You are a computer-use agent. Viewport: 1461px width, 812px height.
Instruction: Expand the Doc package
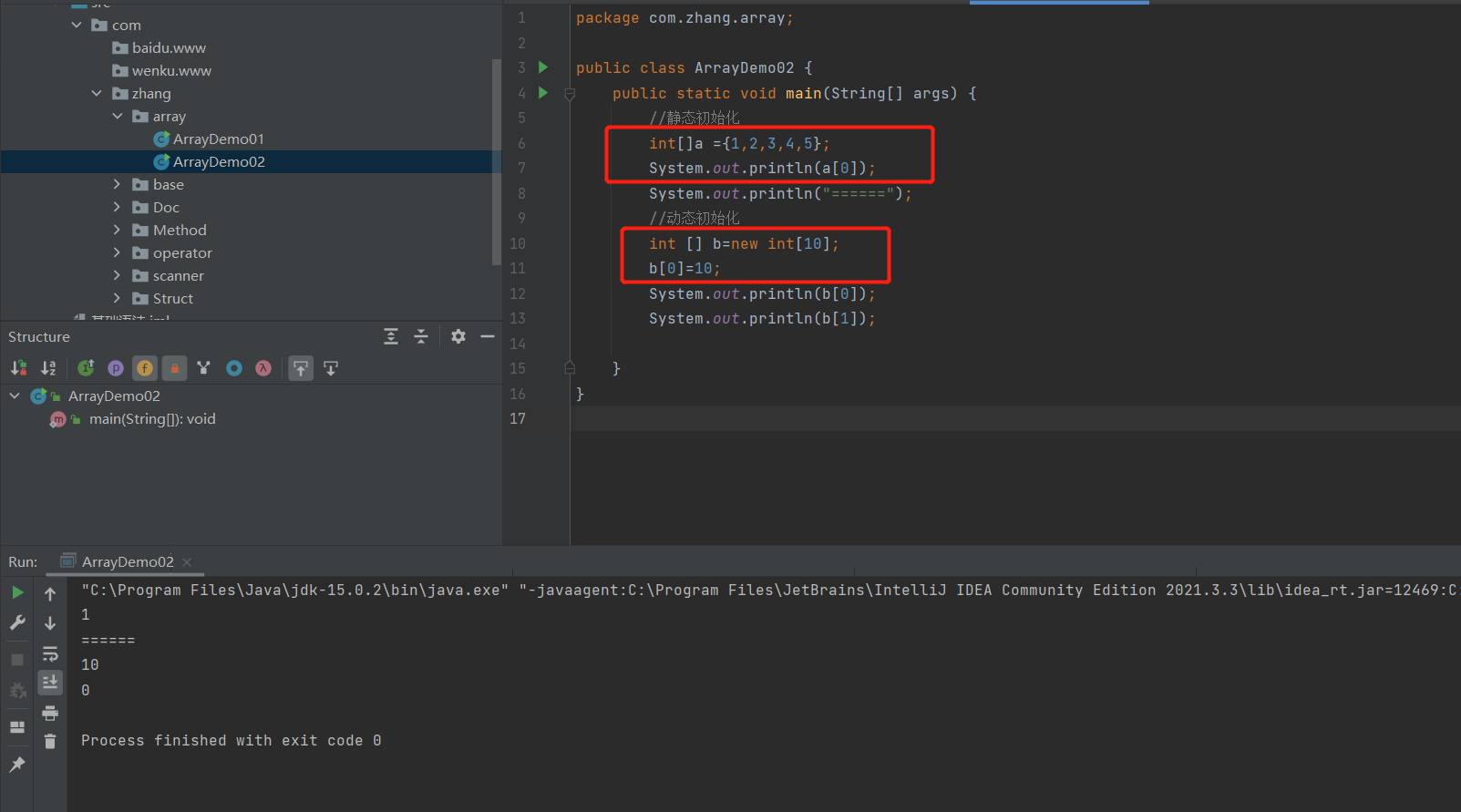pyautogui.click(x=118, y=207)
